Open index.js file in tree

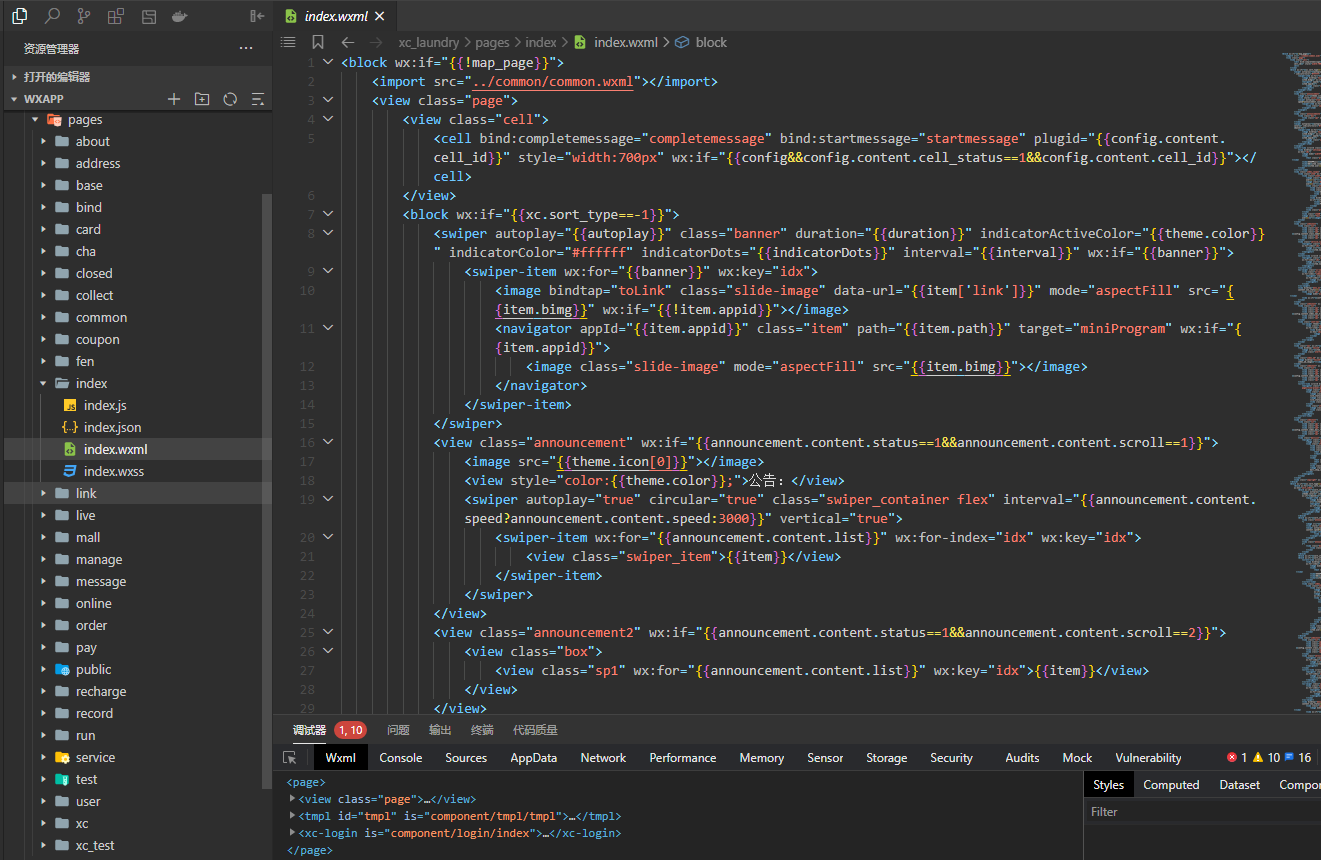point(104,405)
